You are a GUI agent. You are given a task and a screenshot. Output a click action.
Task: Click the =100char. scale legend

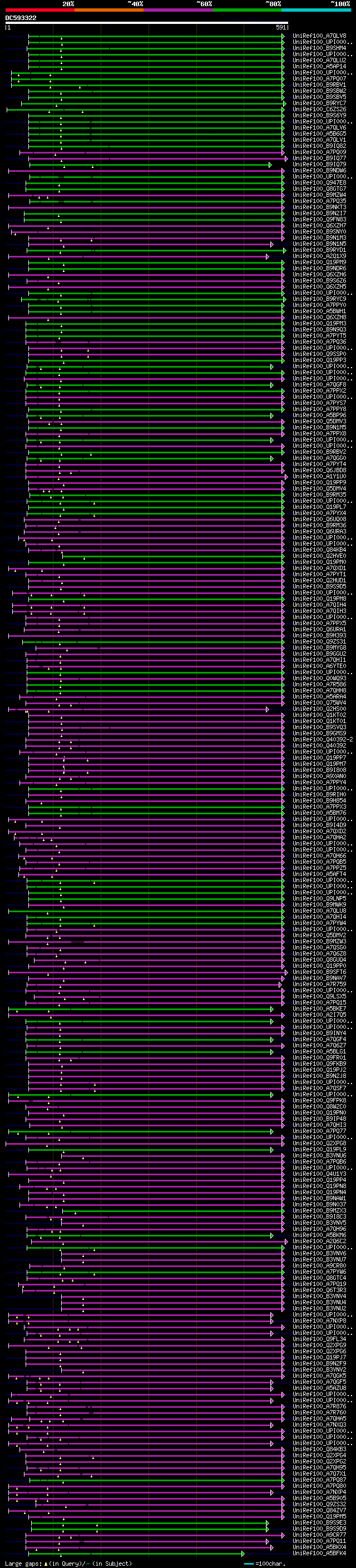pos(265,1564)
